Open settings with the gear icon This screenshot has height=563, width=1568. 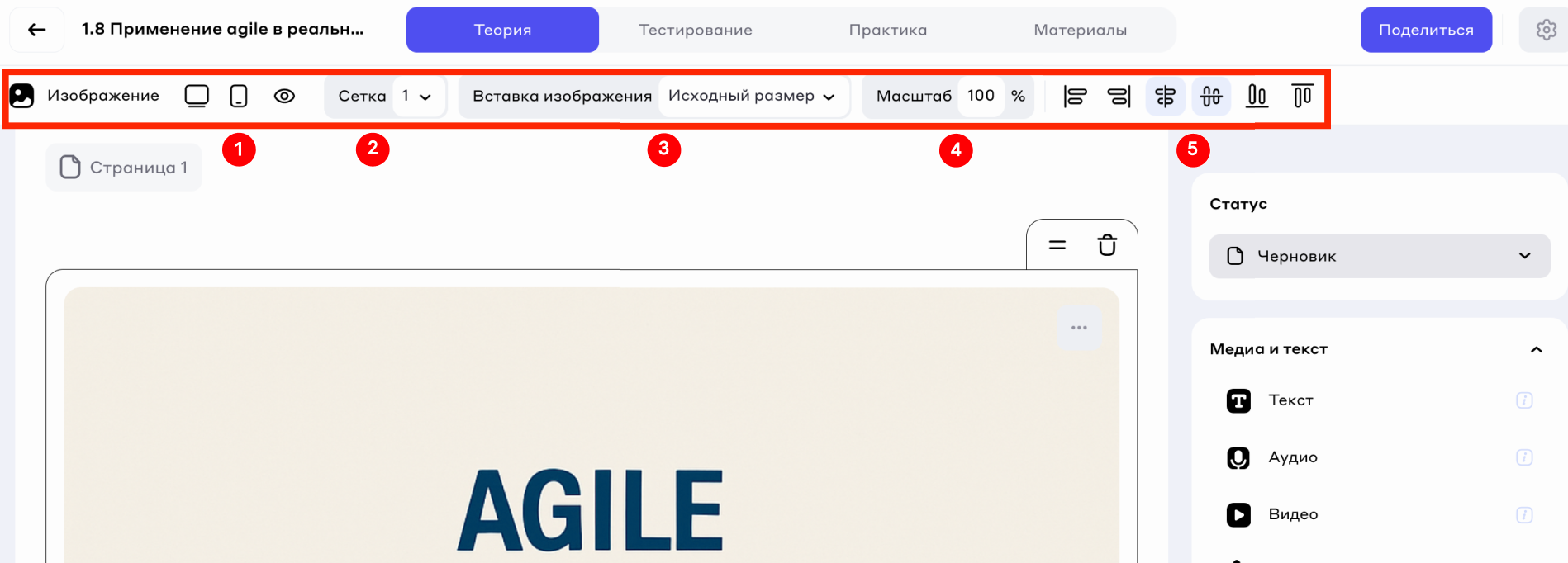pyautogui.click(x=1546, y=30)
